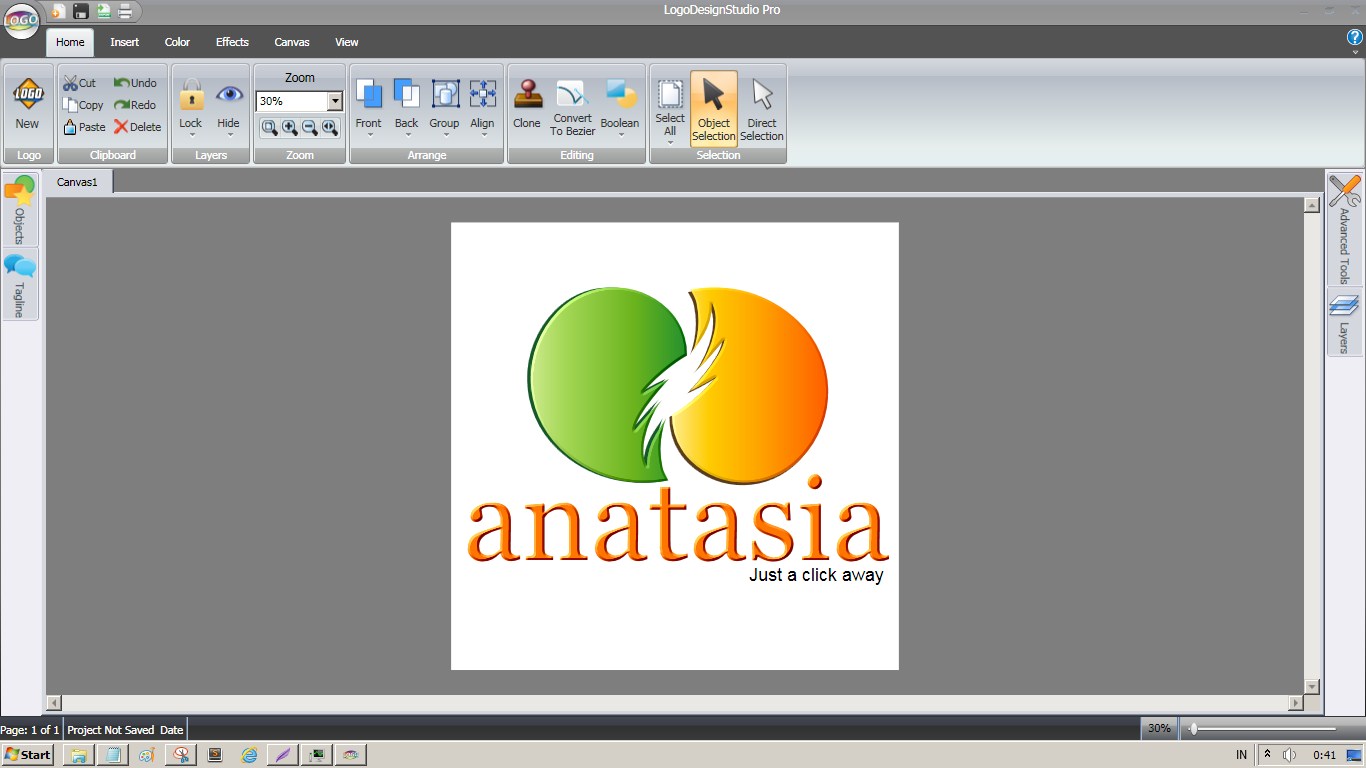
Task: Switch to the Effects ribbon tab
Action: click(x=232, y=42)
